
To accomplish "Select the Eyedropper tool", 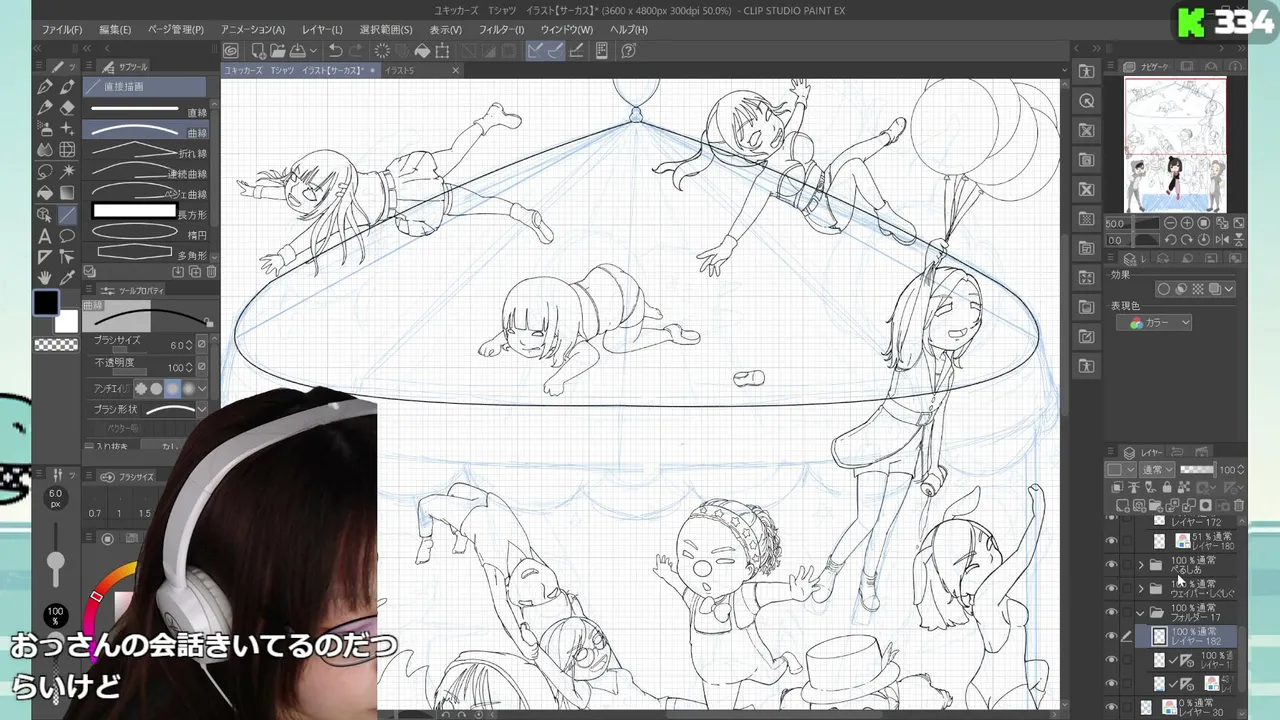I will click(x=67, y=278).
